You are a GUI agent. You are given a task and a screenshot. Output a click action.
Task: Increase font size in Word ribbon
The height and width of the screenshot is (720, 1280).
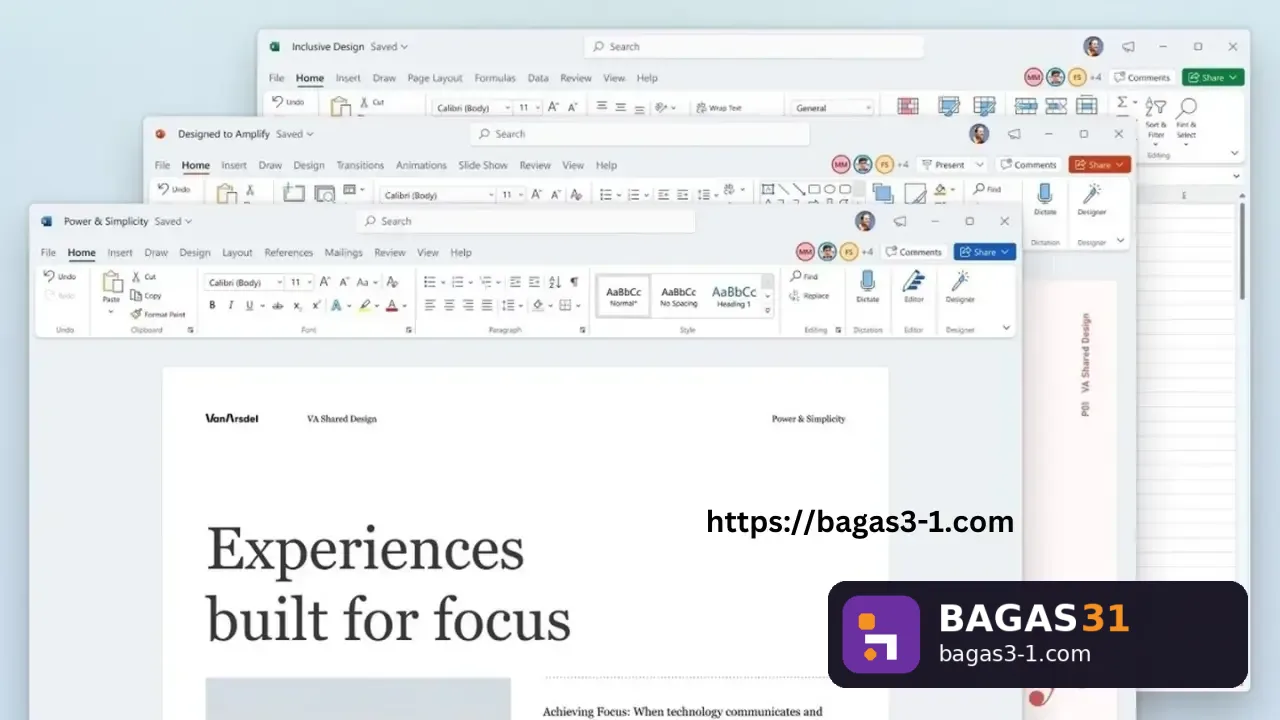[x=325, y=282]
